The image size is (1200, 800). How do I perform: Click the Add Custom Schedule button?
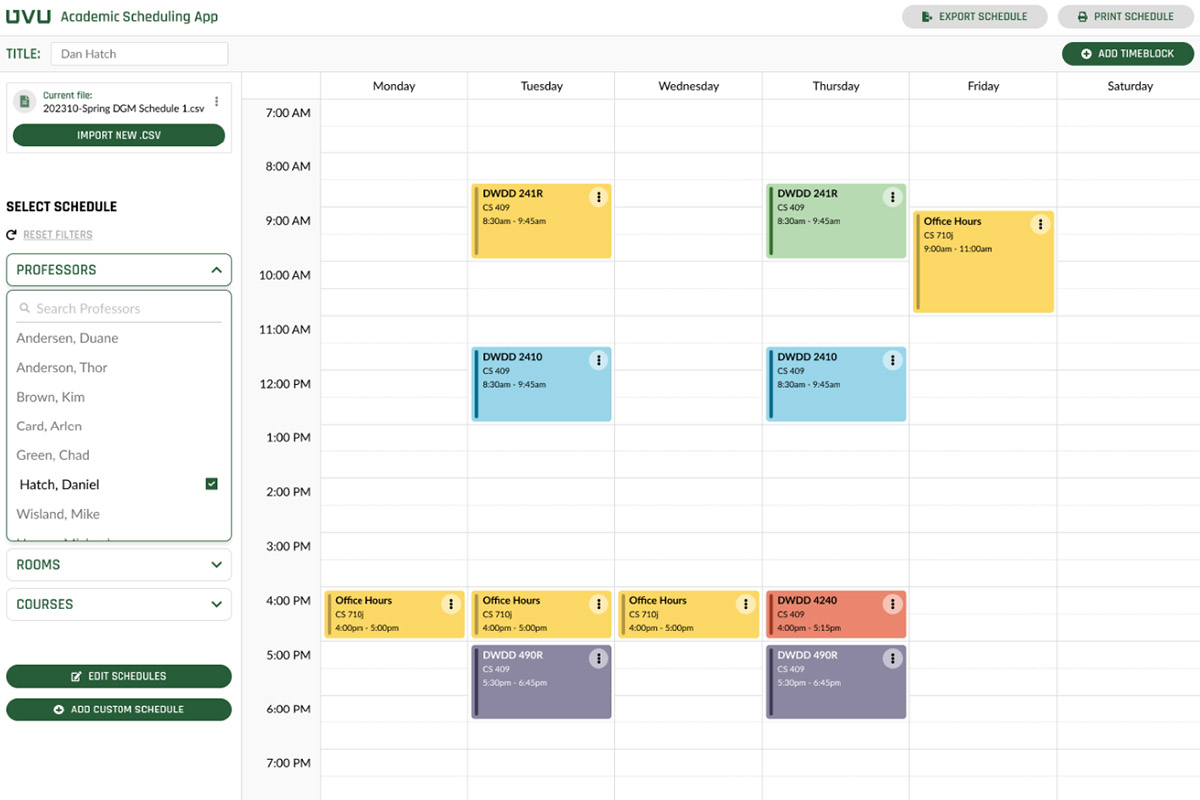pos(119,709)
